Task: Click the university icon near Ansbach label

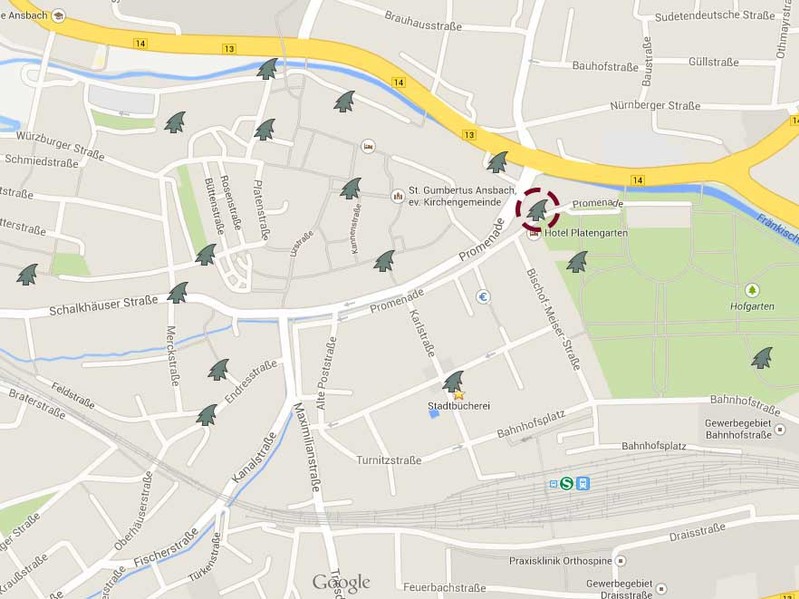Action: point(59,15)
